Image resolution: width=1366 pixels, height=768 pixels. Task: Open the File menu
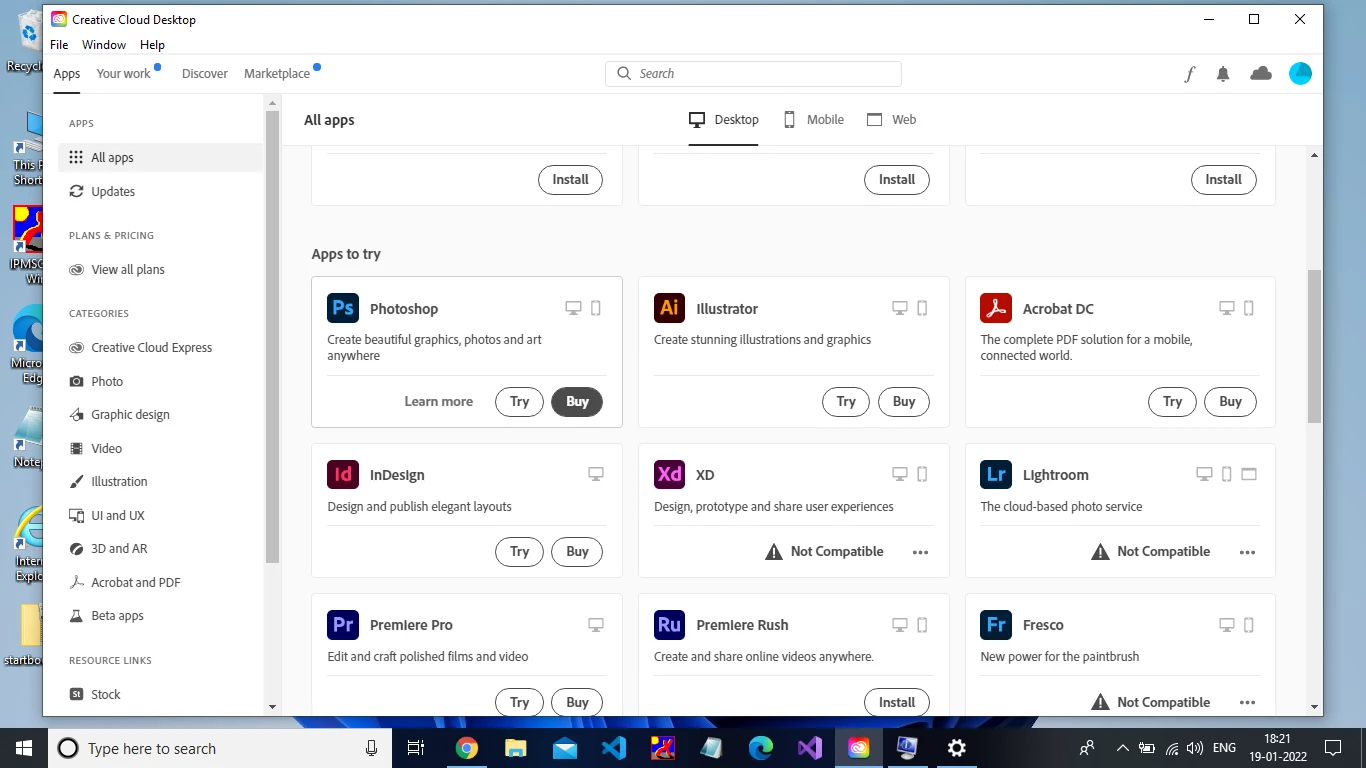[x=59, y=45]
